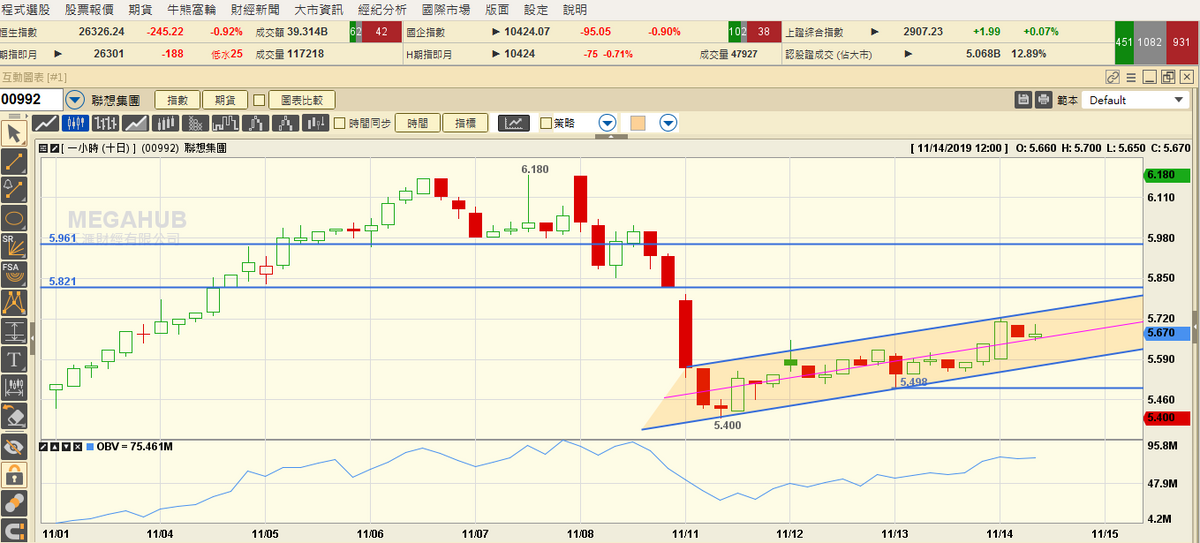Switch to line chart type
1200x543 pixels.
coord(45,123)
